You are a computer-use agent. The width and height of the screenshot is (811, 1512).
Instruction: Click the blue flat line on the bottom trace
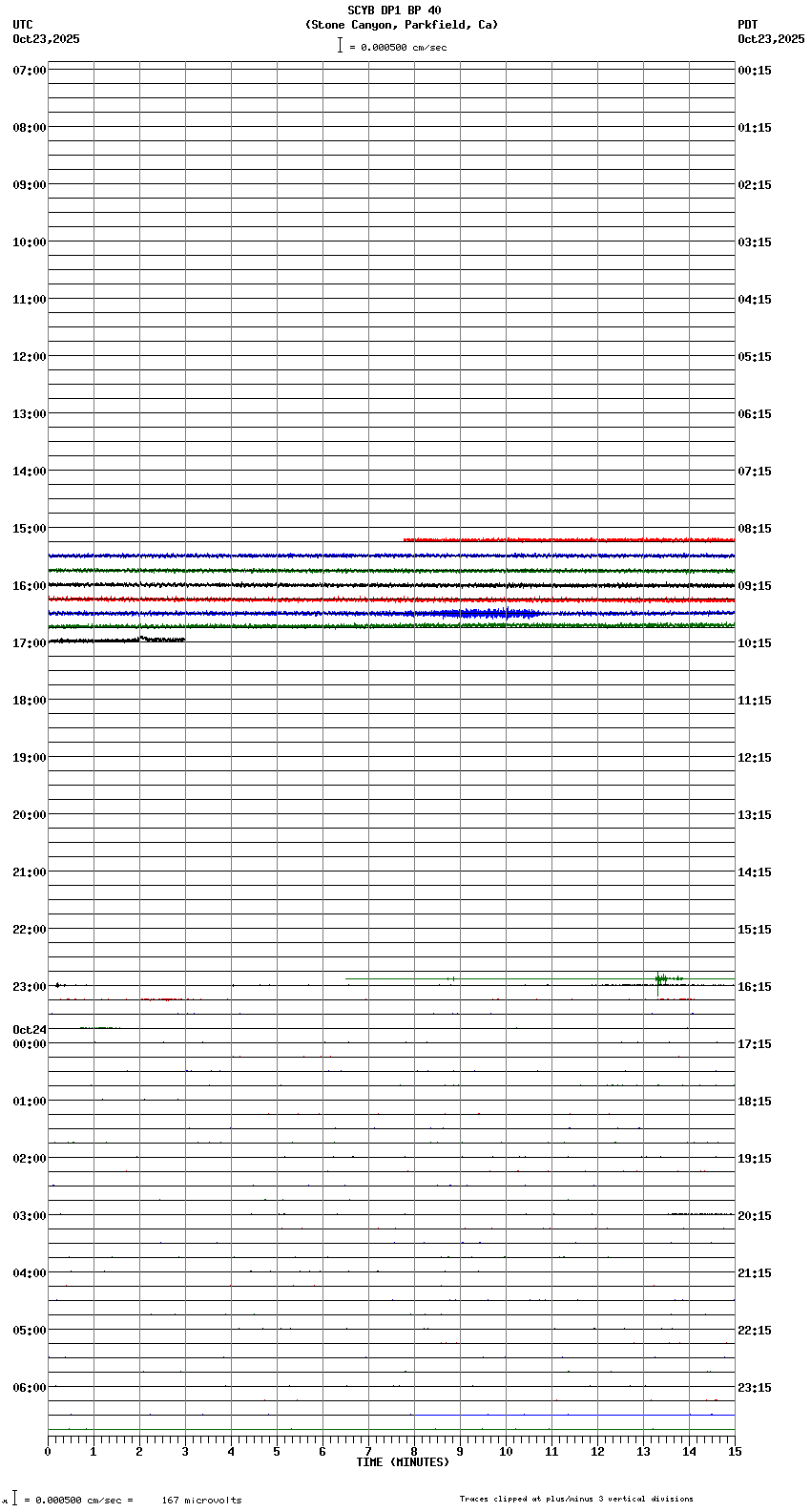coord(574,1415)
